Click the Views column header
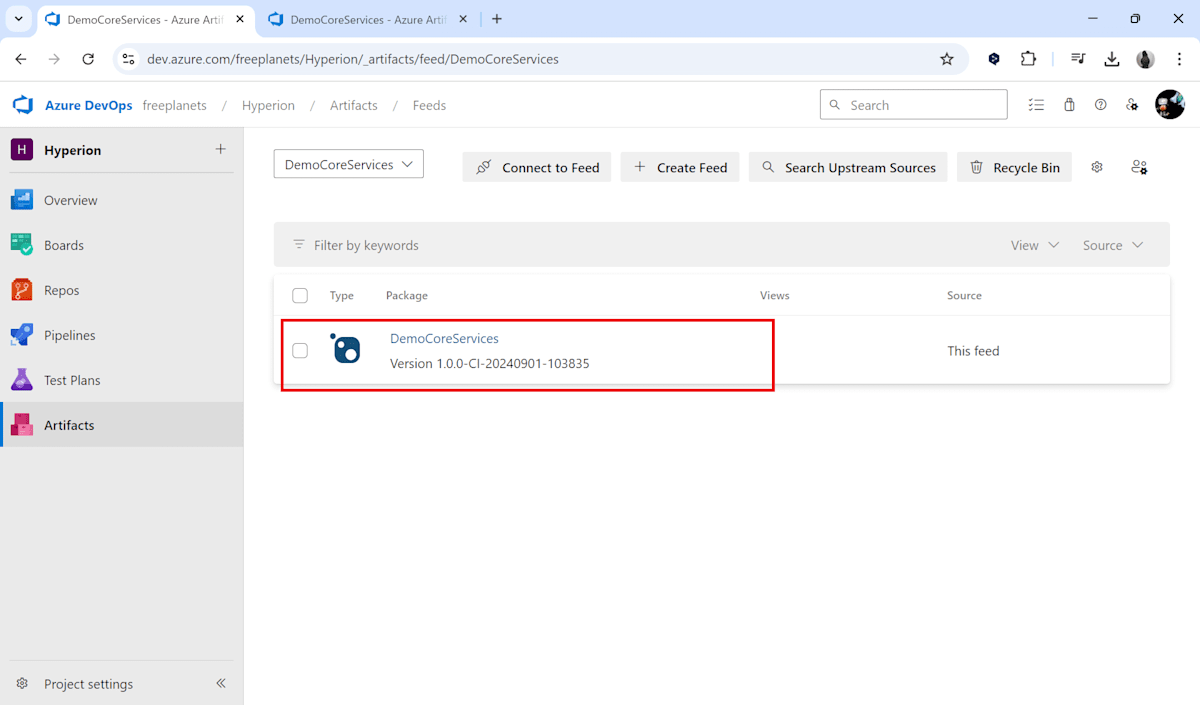 (x=775, y=295)
